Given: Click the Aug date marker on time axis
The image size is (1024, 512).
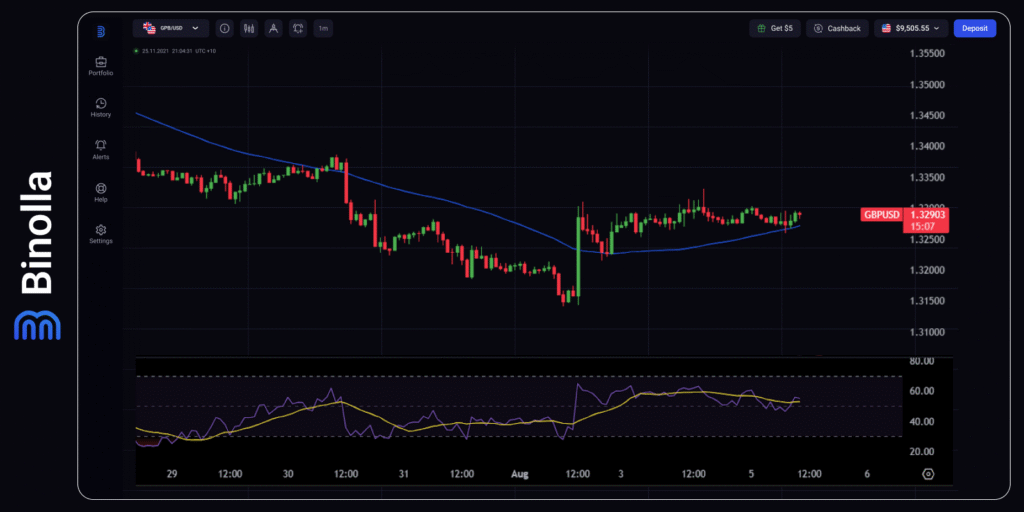Looking at the screenshot, I should (521, 473).
